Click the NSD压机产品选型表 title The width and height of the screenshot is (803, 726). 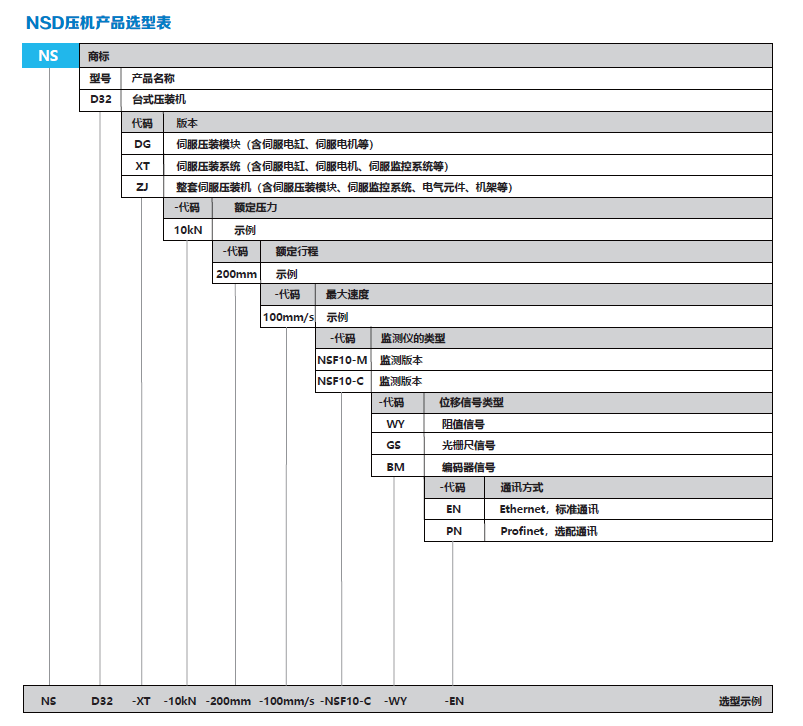click(x=98, y=22)
